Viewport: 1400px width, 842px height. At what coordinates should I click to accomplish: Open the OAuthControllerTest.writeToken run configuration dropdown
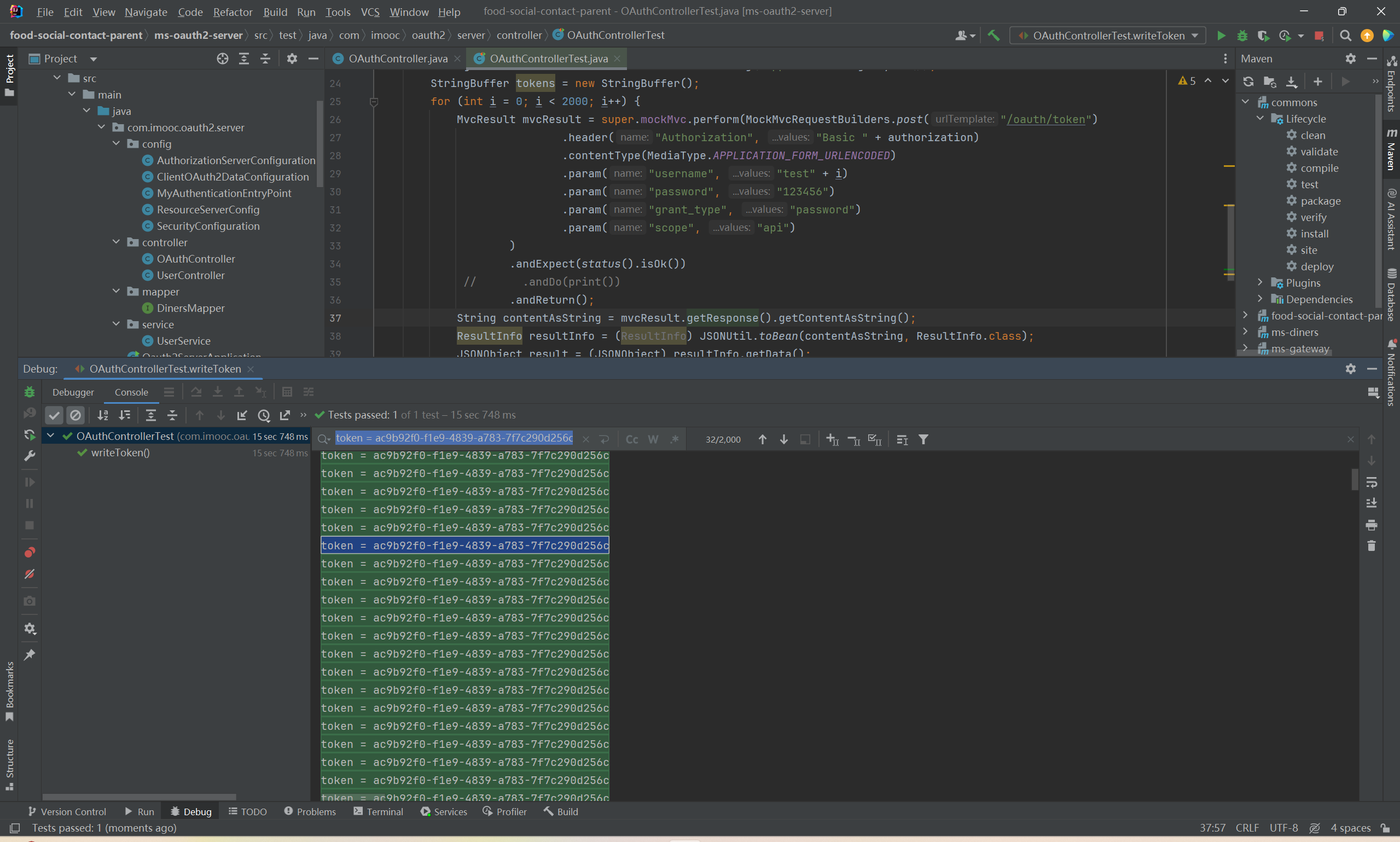[x=1108, y=36]
